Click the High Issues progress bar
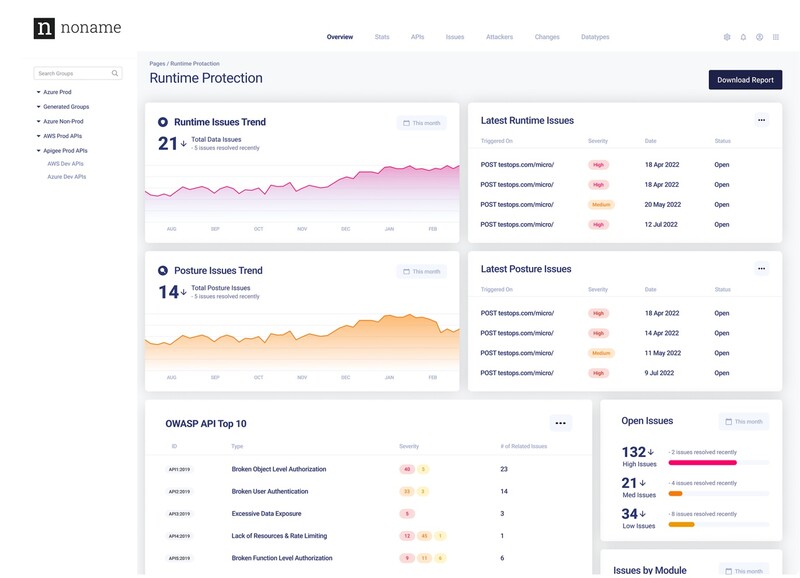This screenshot has width=800, height=578. point(718,463)
